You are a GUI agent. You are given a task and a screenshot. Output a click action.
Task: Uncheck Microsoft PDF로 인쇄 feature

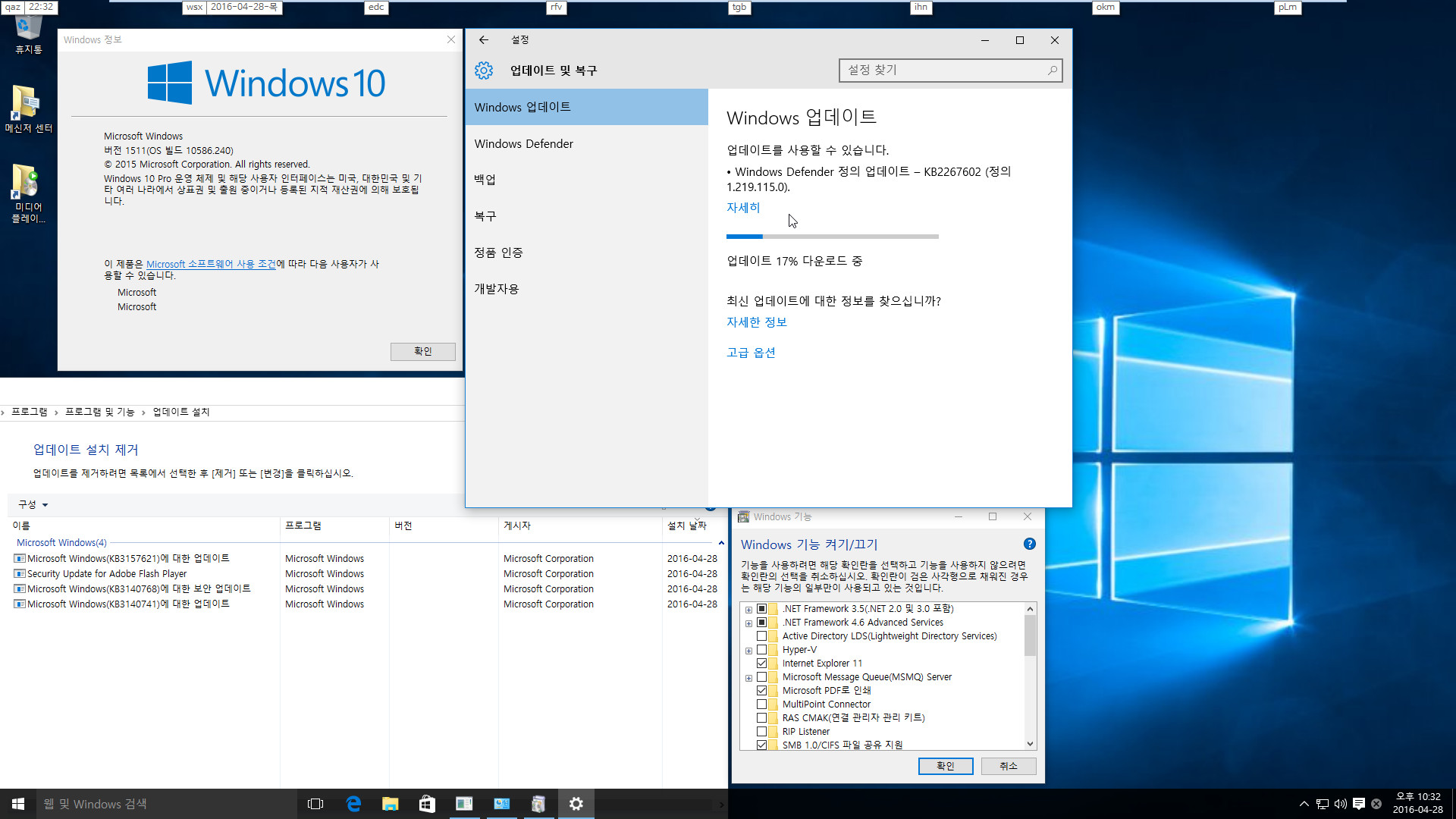point(761,691)
